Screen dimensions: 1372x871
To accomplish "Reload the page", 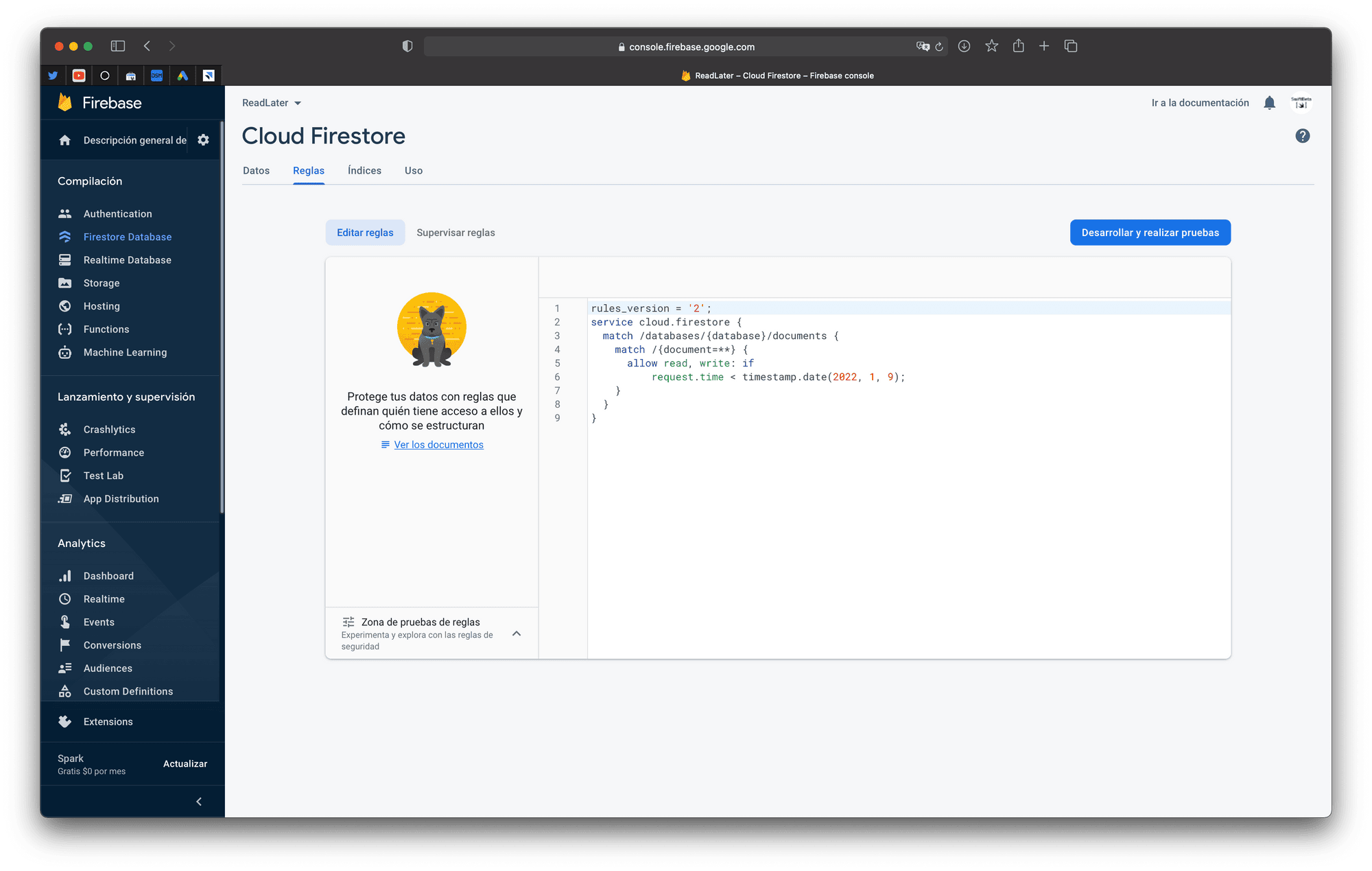I will [939, 47].
